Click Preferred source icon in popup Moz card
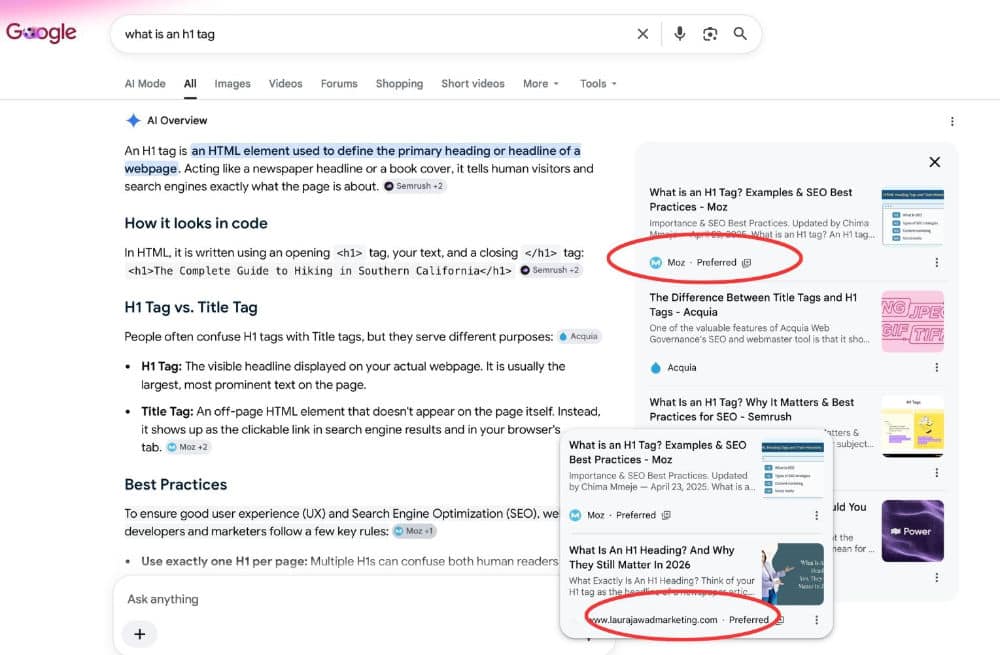1000x655 pixels. click(666, 515)
